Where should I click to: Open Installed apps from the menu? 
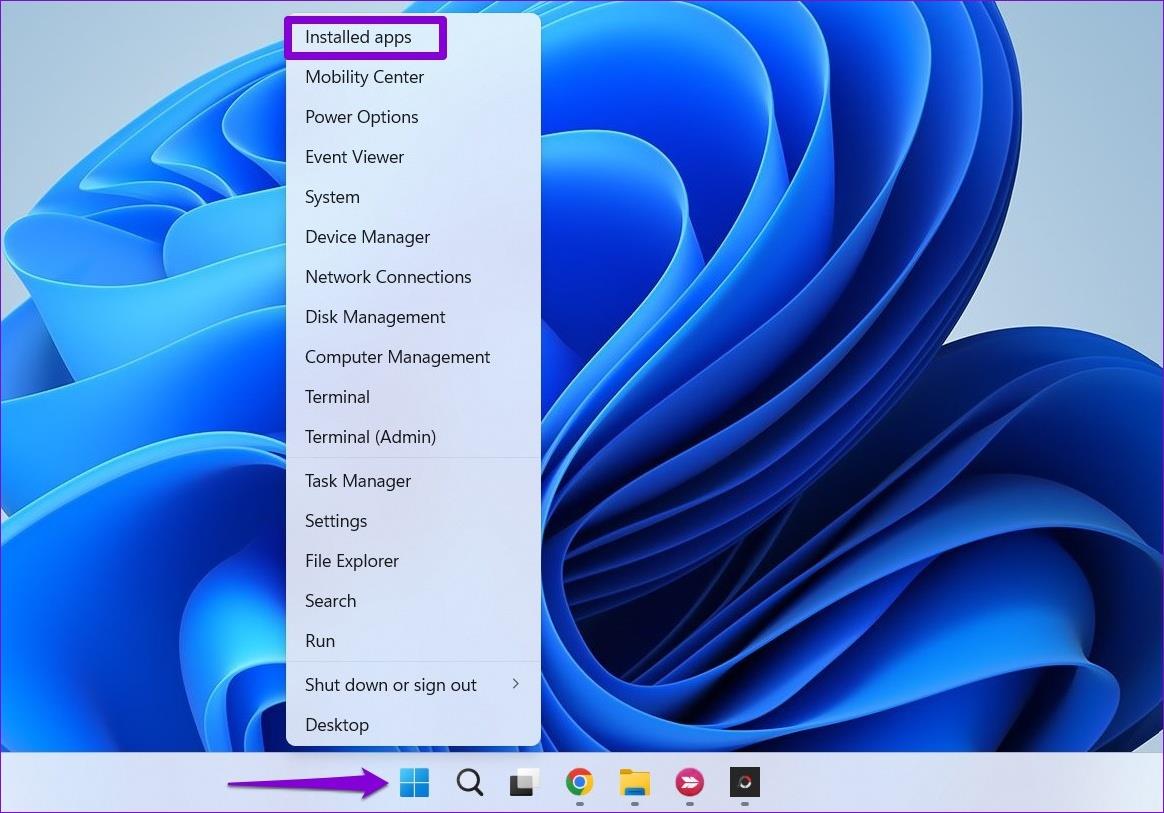pyautogui.click(x=357, y=37)
